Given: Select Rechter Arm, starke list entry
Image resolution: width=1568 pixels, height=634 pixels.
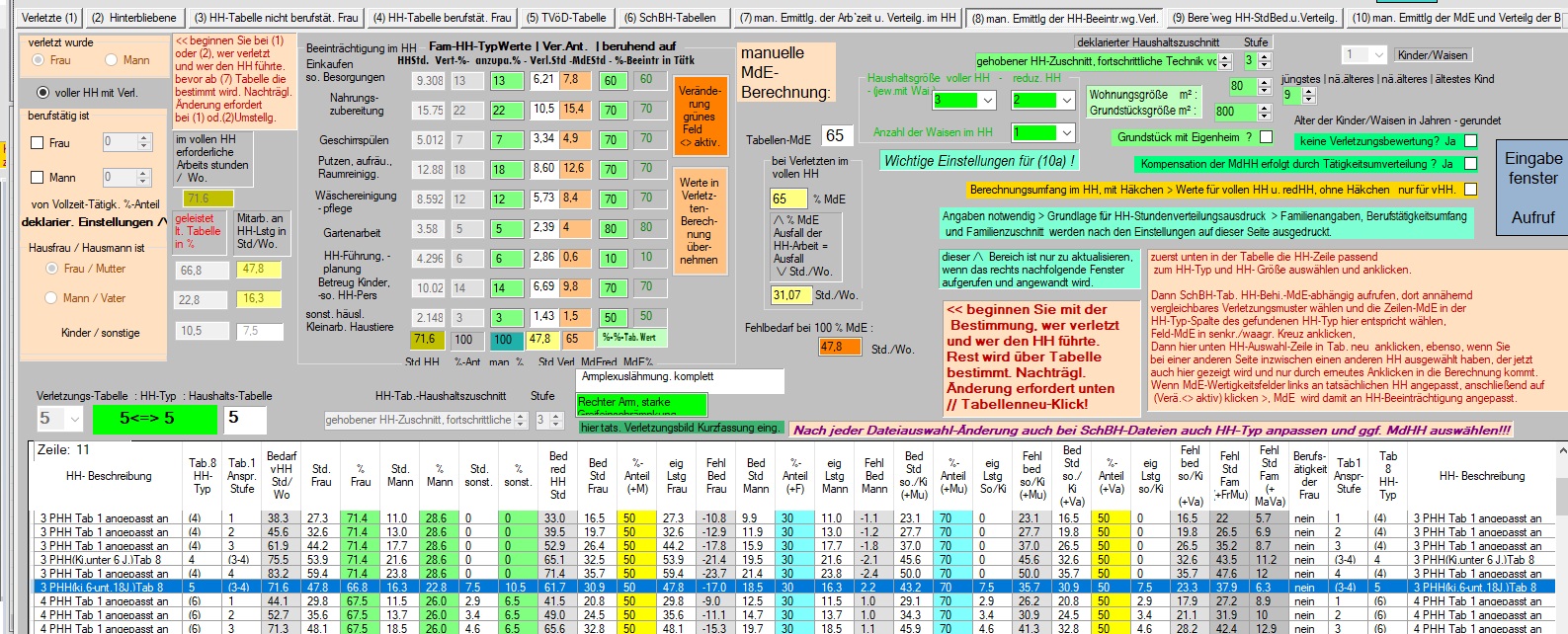Looking at the screenshot, I should click(642, 404).
